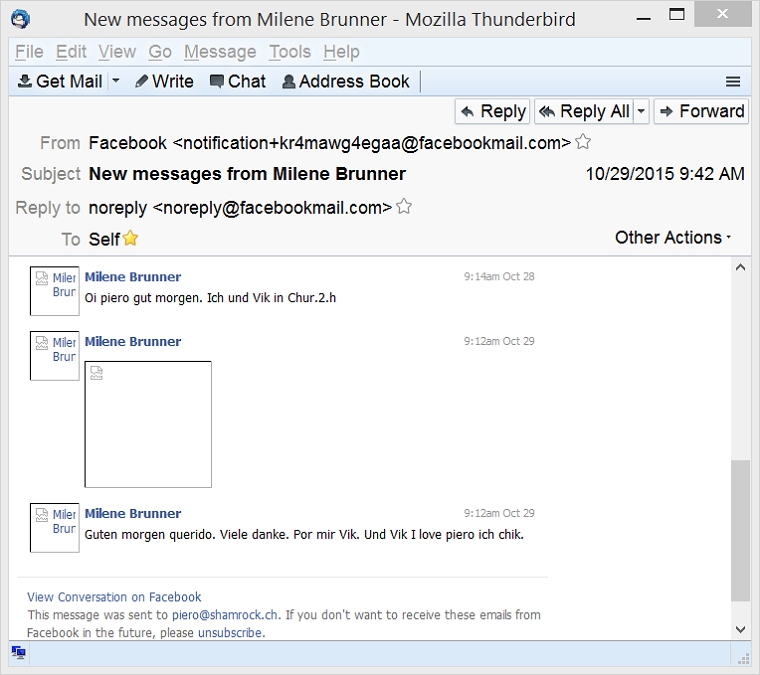Click the broken image placeholder in message
This screenshot has height=675, width=760.
pyautogui.click(x=148, y=424)
